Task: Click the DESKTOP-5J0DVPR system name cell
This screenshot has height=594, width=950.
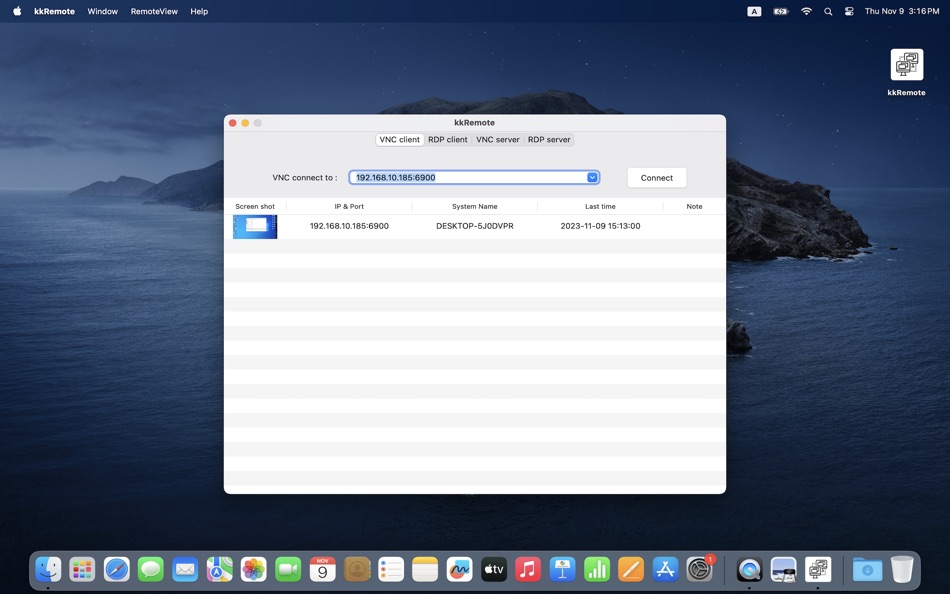Action: coord(474,226)
